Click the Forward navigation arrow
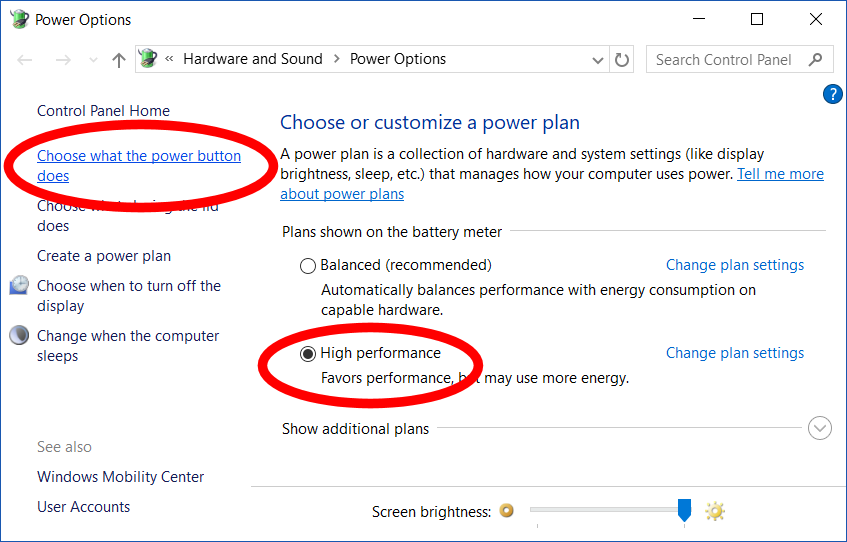 [x=62, y=60]
